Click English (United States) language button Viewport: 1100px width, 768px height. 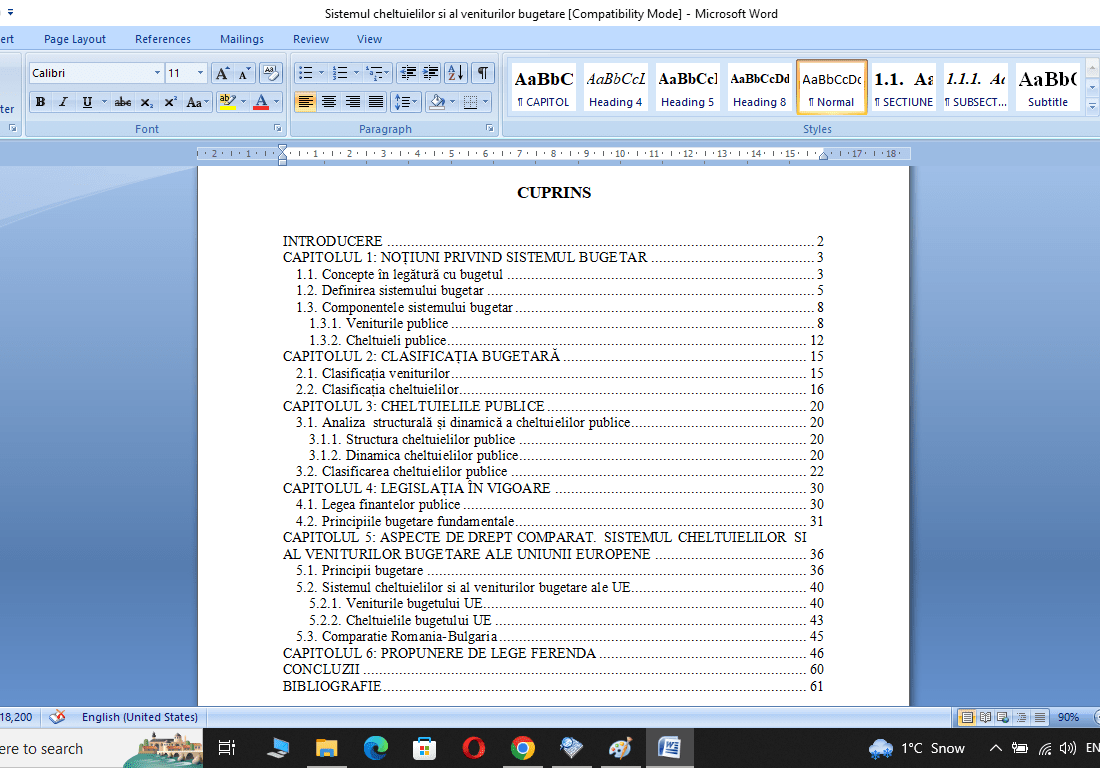(139, 717)
